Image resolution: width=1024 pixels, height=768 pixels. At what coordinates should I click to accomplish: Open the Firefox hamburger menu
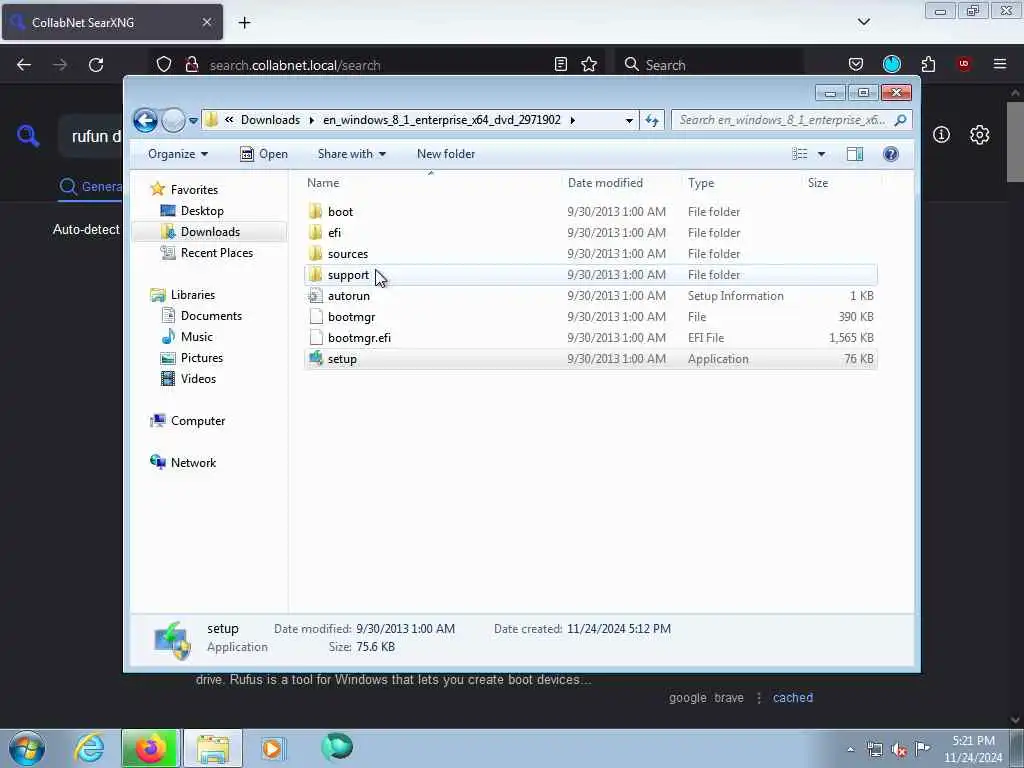coord(1000,64)
